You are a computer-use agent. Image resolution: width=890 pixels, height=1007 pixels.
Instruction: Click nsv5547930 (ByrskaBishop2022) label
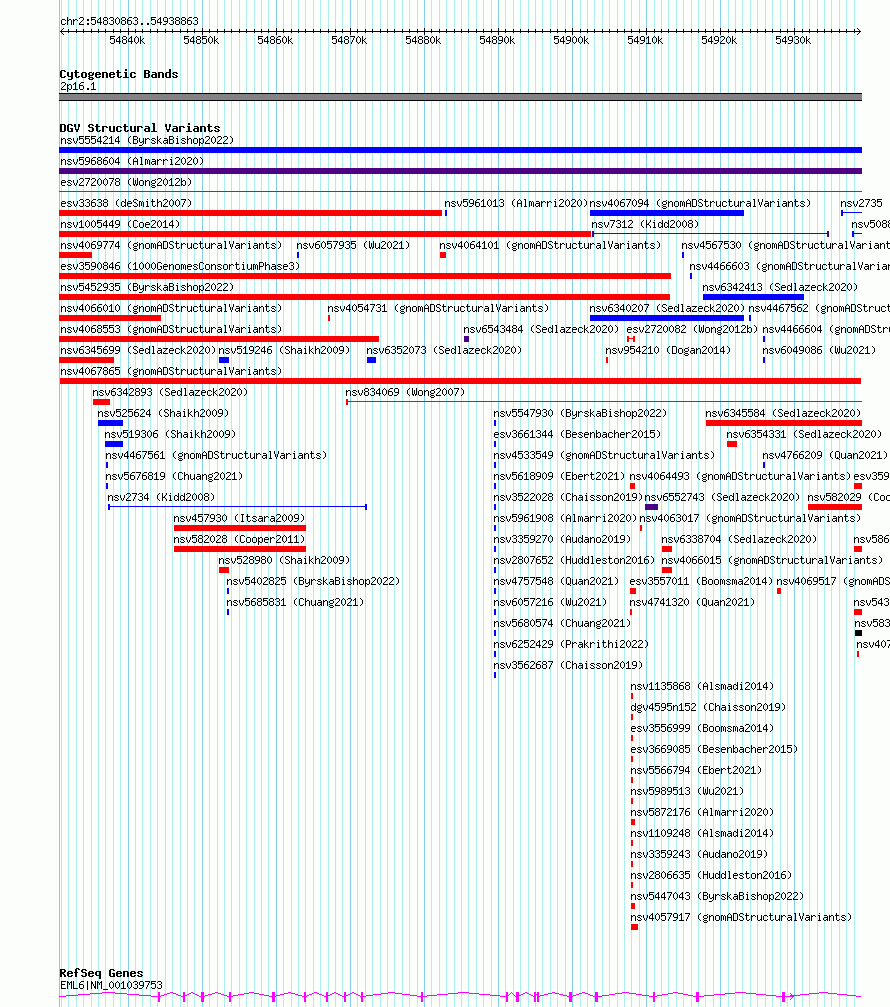580,414
